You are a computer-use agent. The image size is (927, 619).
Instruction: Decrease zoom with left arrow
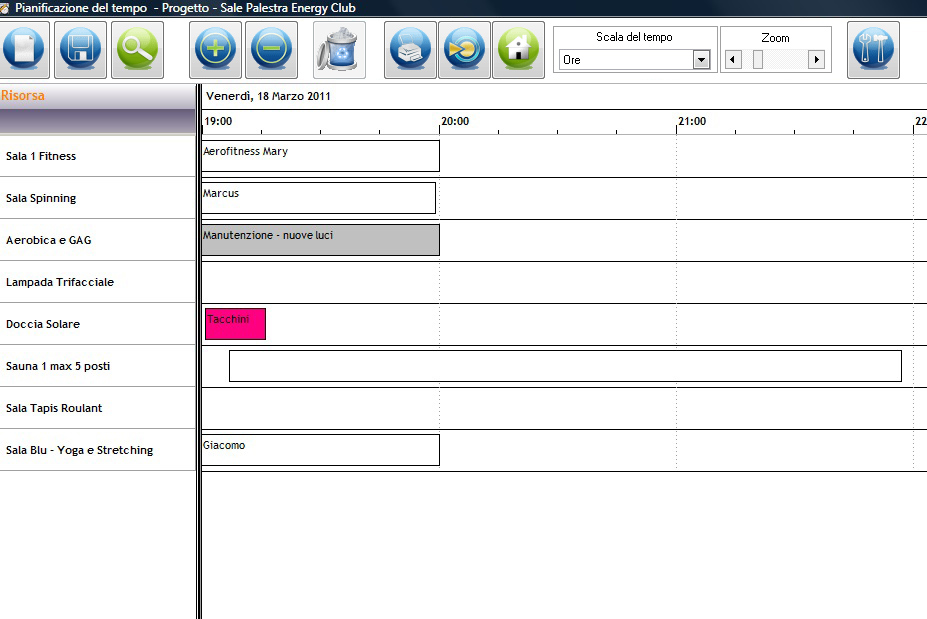pyautogui.click(x=733, y=60)
